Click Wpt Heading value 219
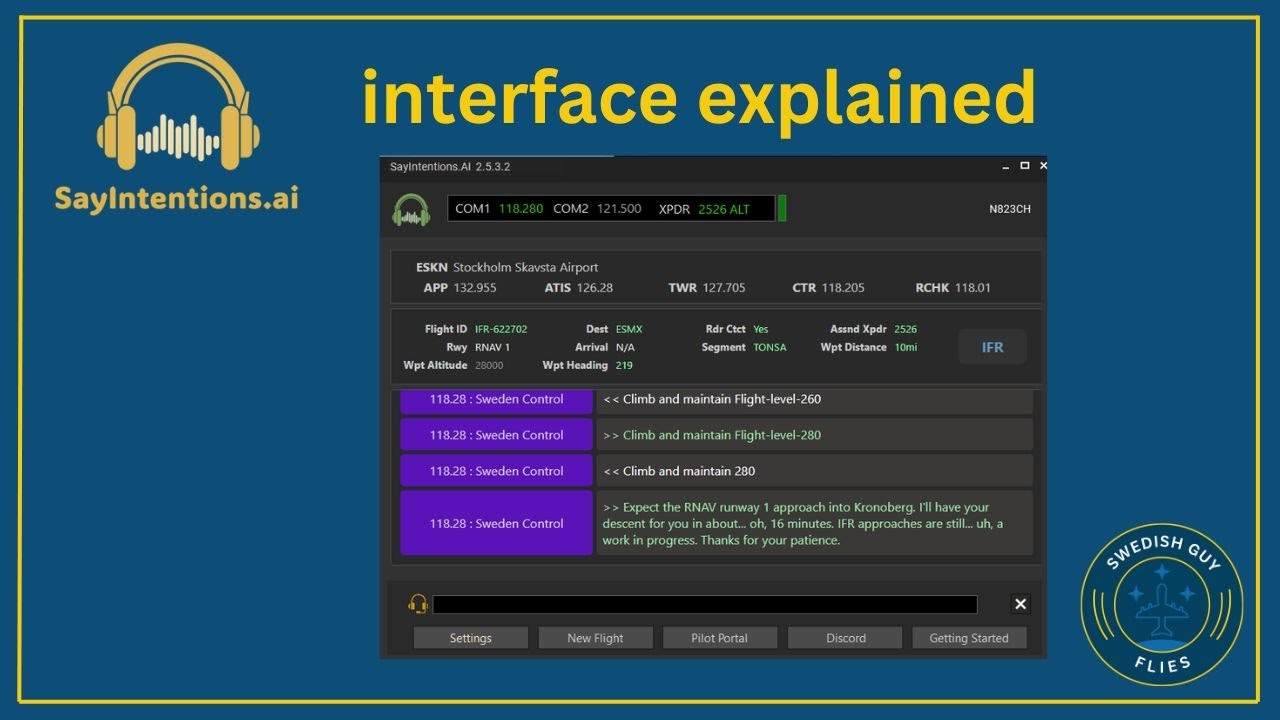 coord(624,365)
